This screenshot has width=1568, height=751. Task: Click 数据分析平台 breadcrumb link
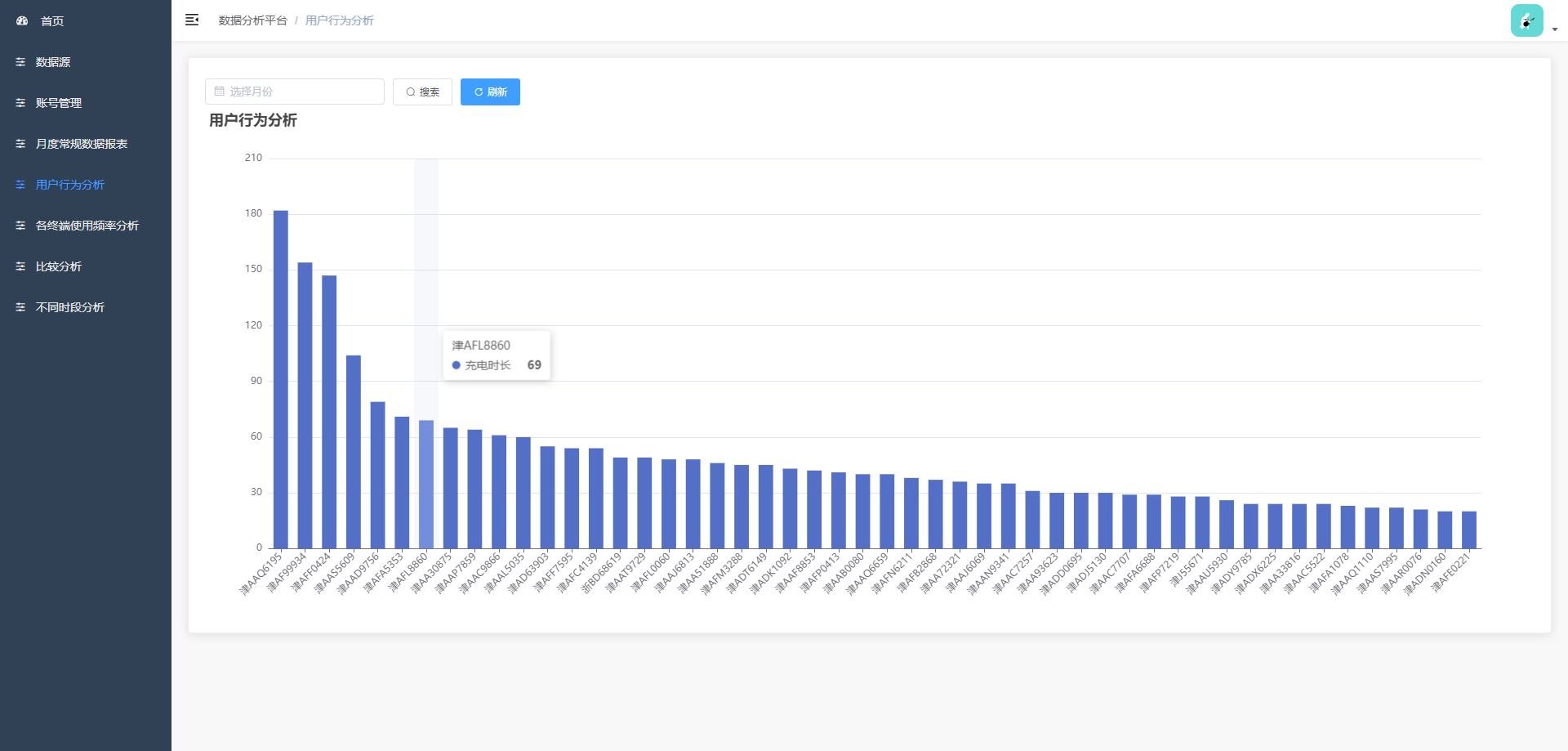pyautogui.click(x=252, y=20)
